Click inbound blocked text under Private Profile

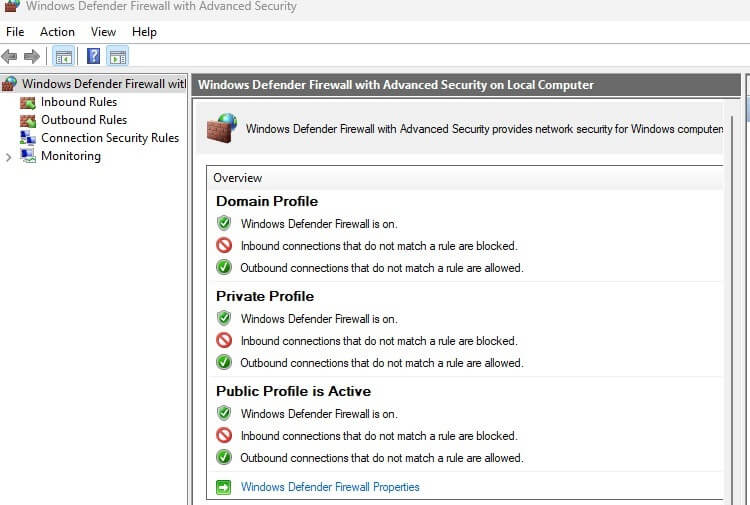click(379, 341)
